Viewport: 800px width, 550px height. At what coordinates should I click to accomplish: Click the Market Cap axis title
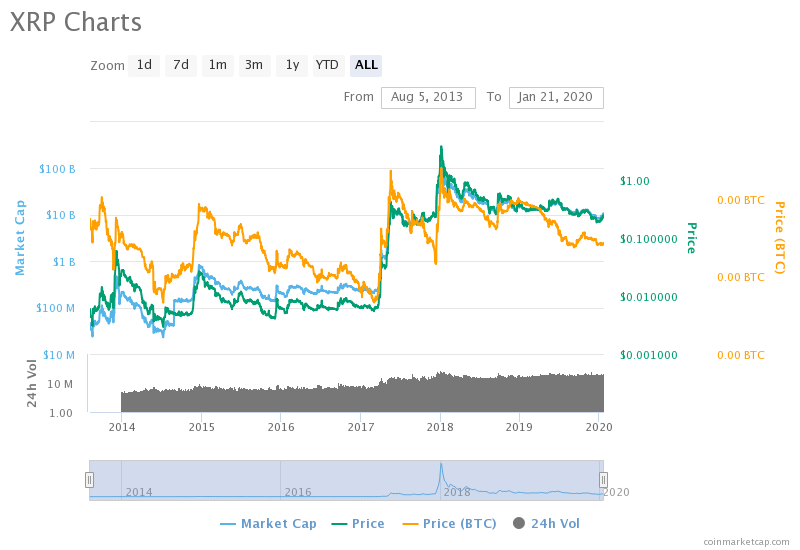(x=20, y=238)
